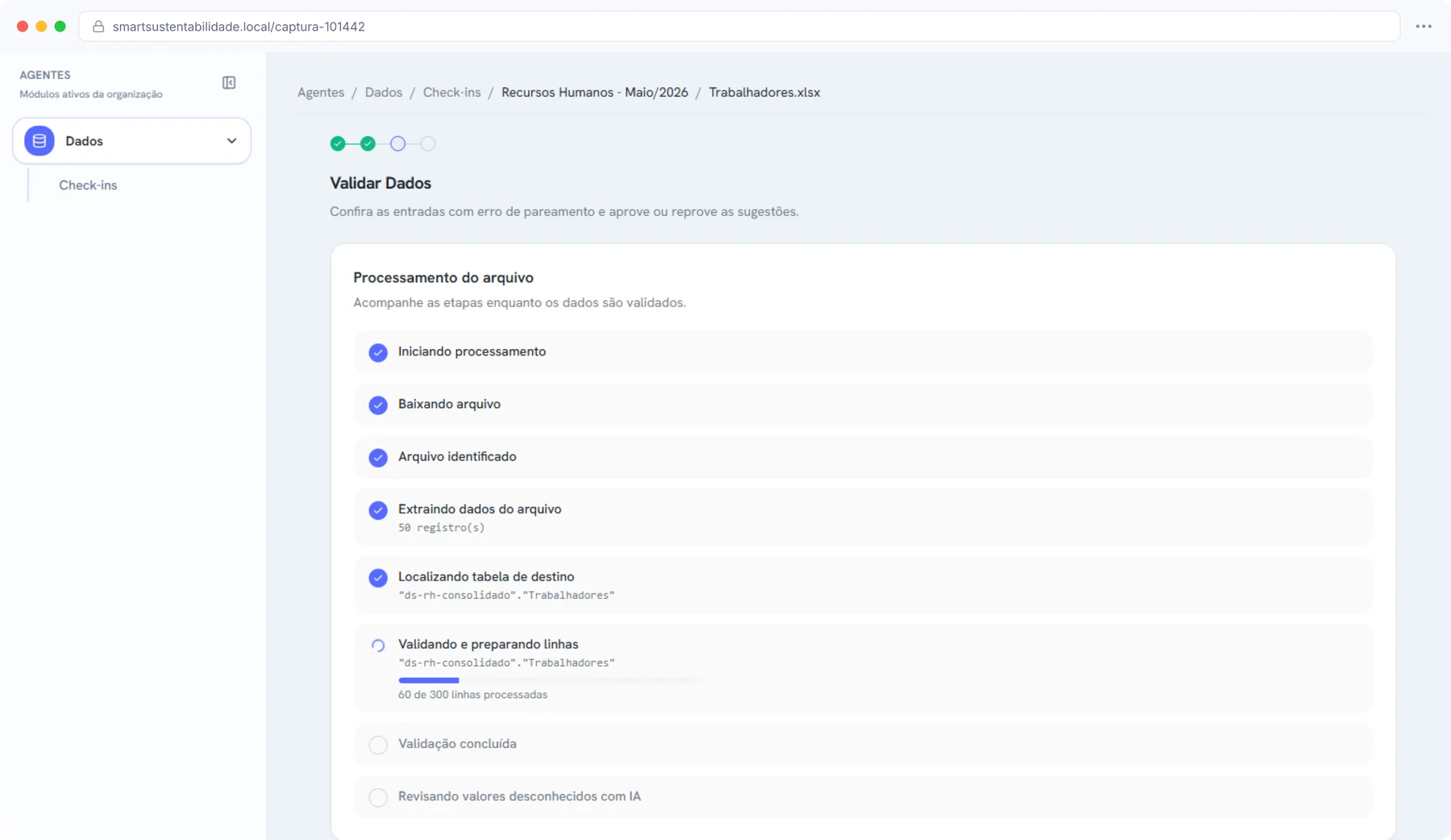Click check icon beside Baixando arquivo
The image size is (1451, 840).
click(378, 405)
